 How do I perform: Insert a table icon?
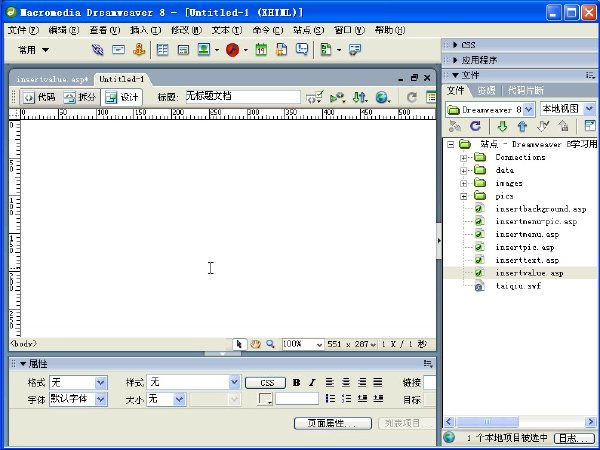(x=163, y=50)
